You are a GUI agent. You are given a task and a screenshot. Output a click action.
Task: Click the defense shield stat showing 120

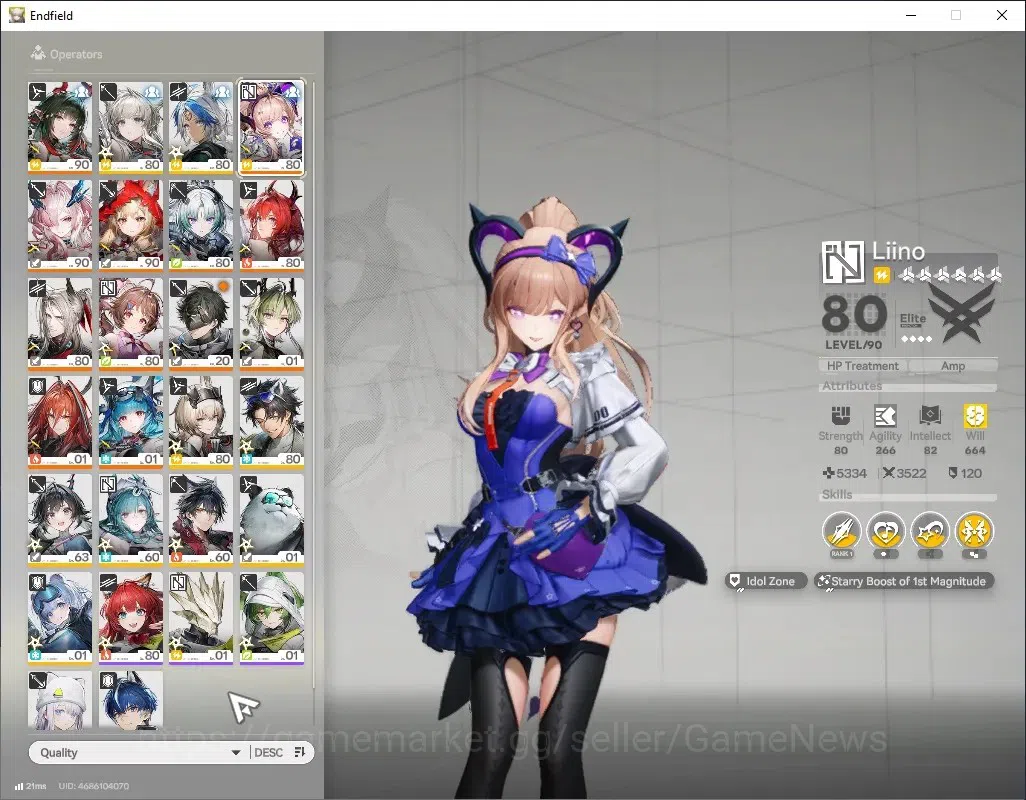pyautogui.click(x=965, y=473)
